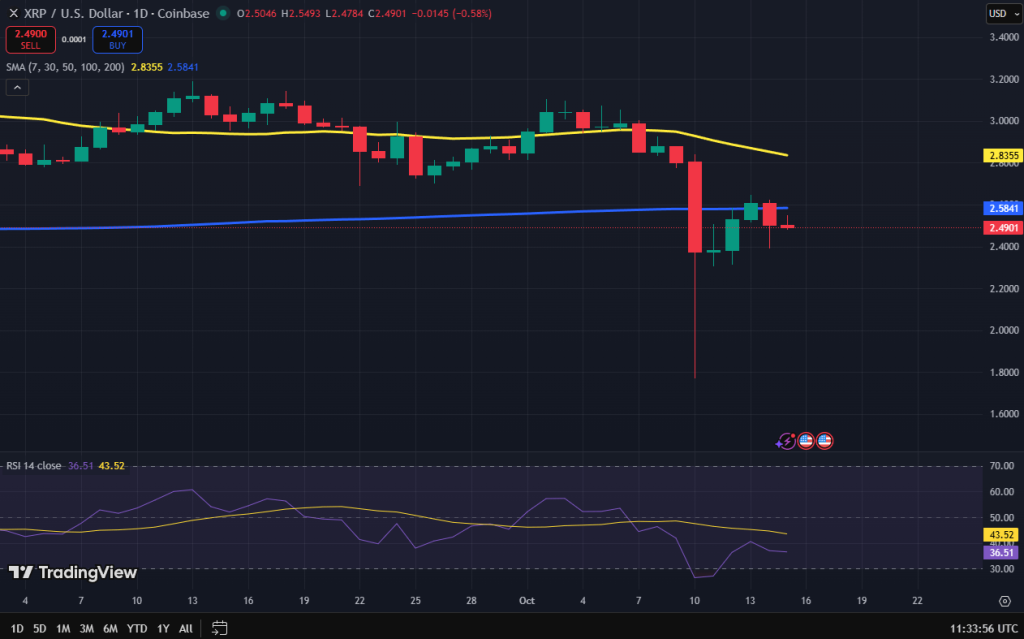
Task: Switch to the 1M time range
Action: pyautogui.click(x=63, y=629)
